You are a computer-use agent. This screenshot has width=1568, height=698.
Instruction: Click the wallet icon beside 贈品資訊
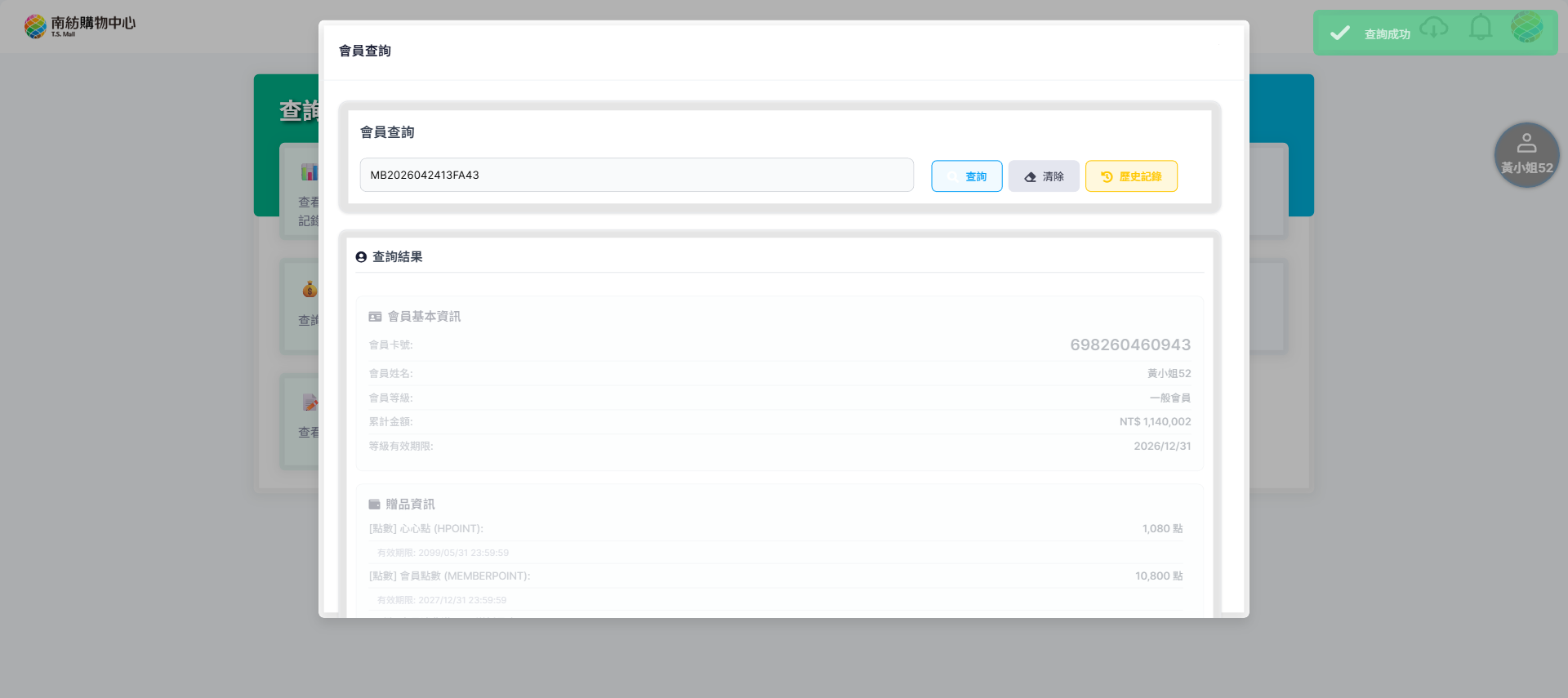[x=374, y=505]
